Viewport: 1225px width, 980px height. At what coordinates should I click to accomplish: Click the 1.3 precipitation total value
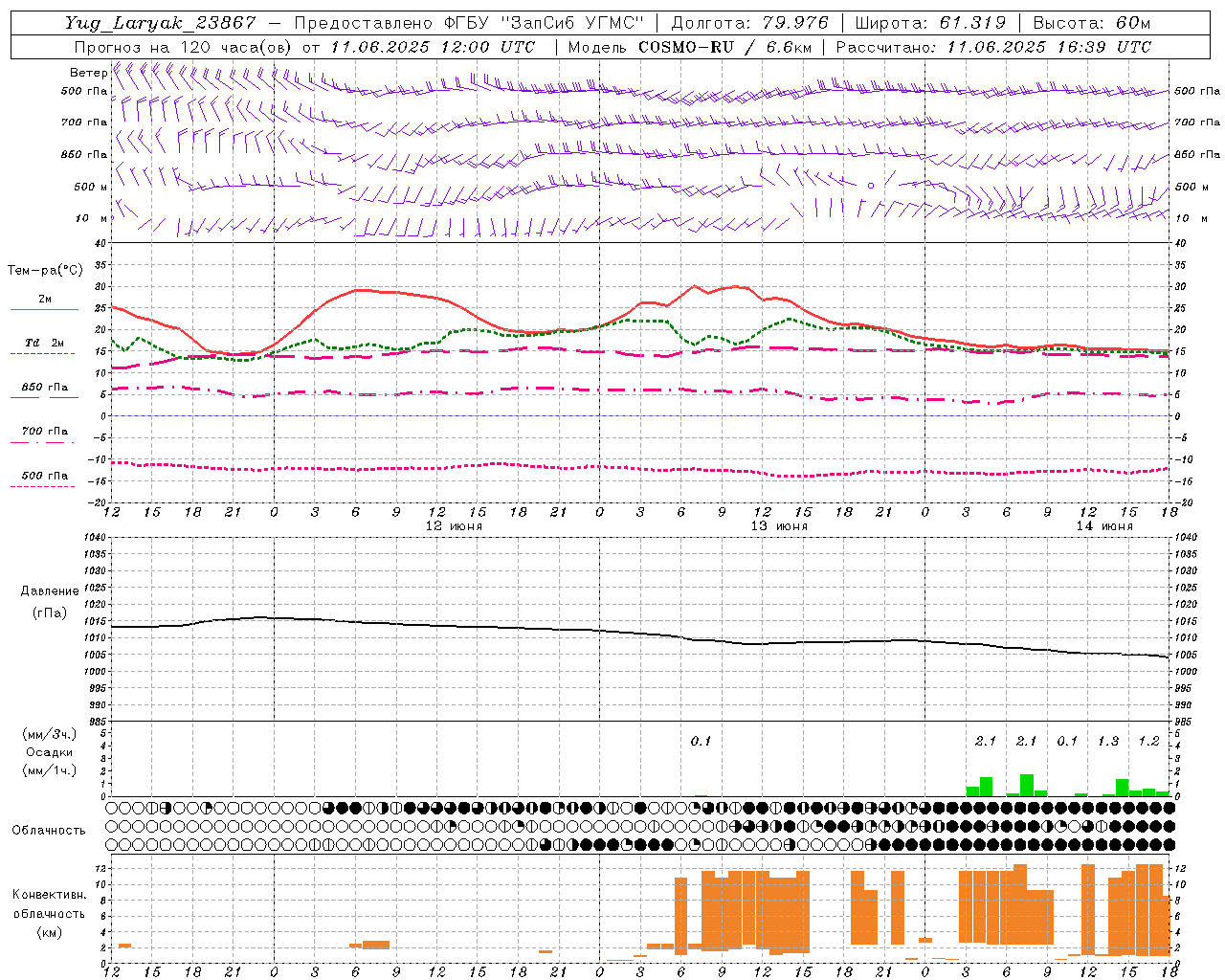tap(1108, 742)
